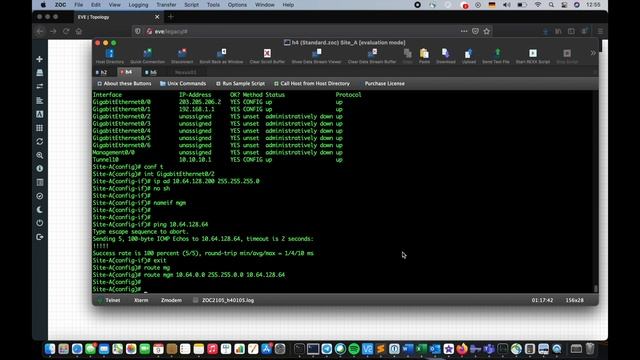Click the Firefox bookmark star icon
The height and width of the screenshot is (360, 640).
487,31
